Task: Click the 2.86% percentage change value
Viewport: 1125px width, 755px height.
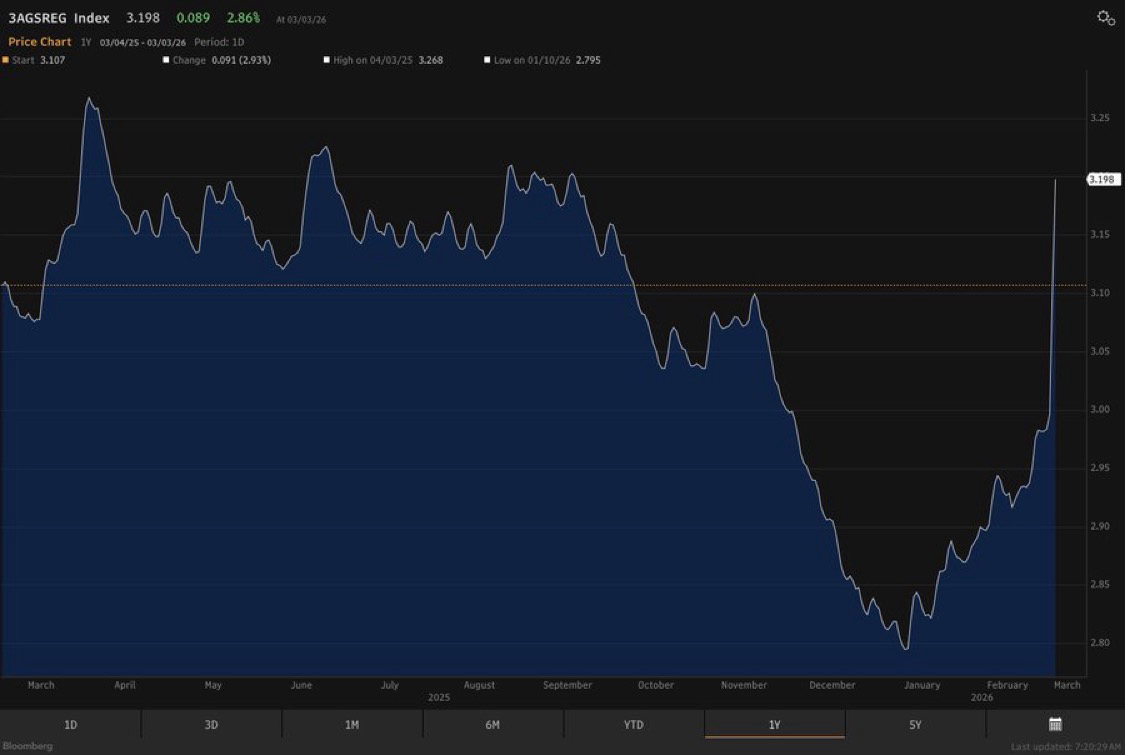Action: point(242,18)
